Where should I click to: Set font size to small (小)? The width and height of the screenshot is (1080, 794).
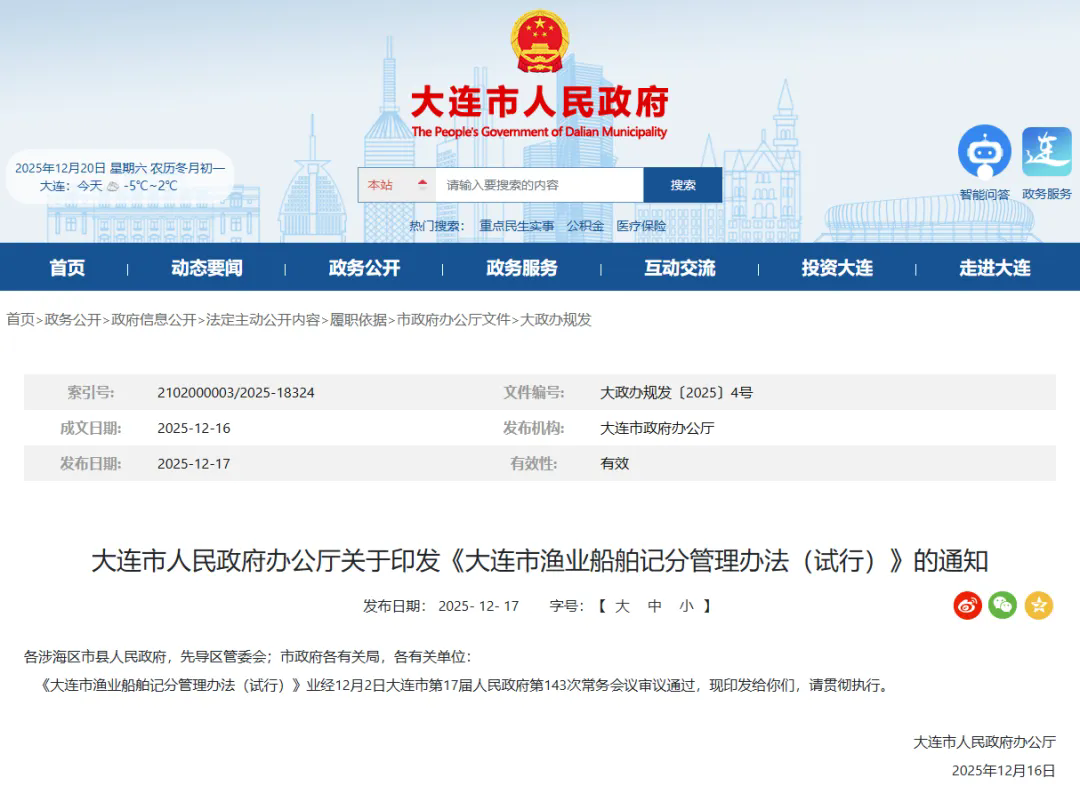(x=685, y=606)
